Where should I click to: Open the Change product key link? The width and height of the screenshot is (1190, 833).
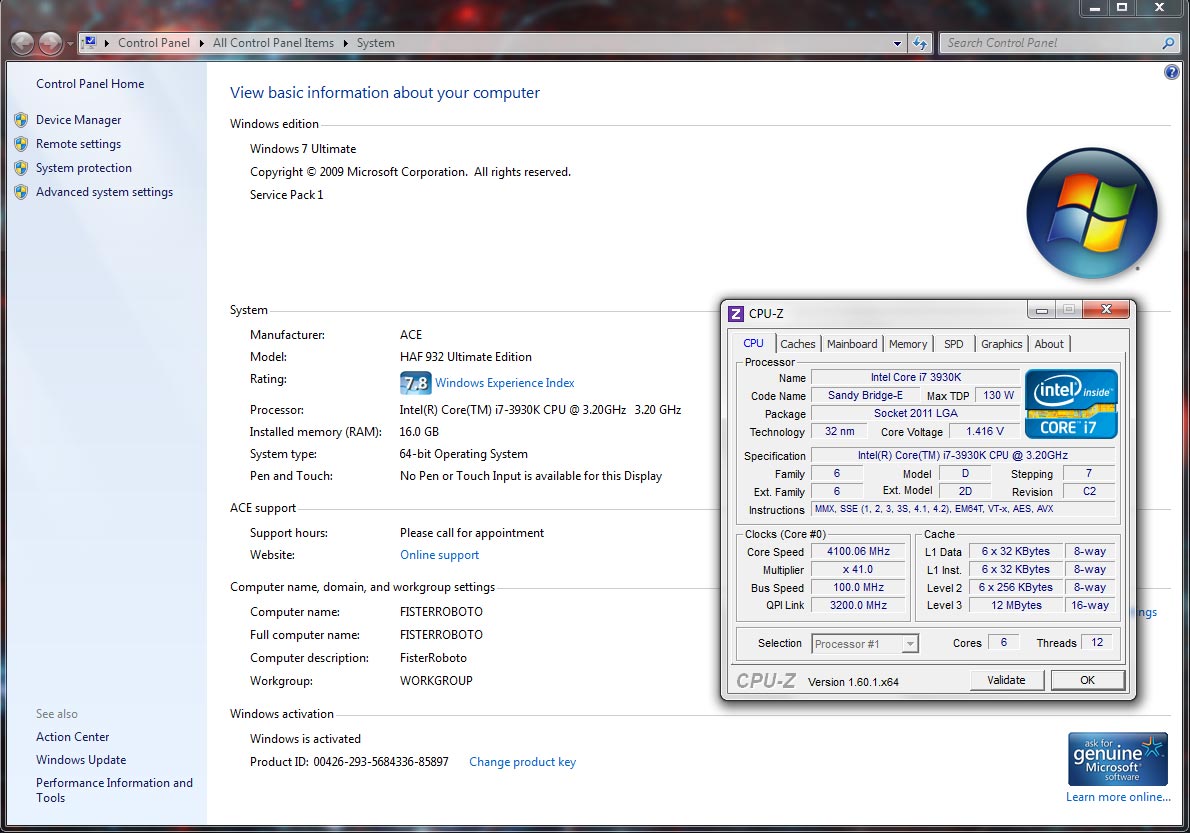(x=522, y=762)
